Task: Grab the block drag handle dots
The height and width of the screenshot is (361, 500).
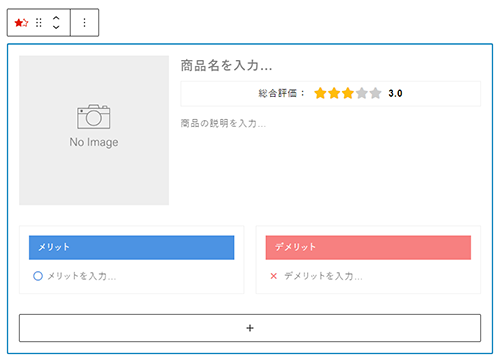Action: [39, 23]
